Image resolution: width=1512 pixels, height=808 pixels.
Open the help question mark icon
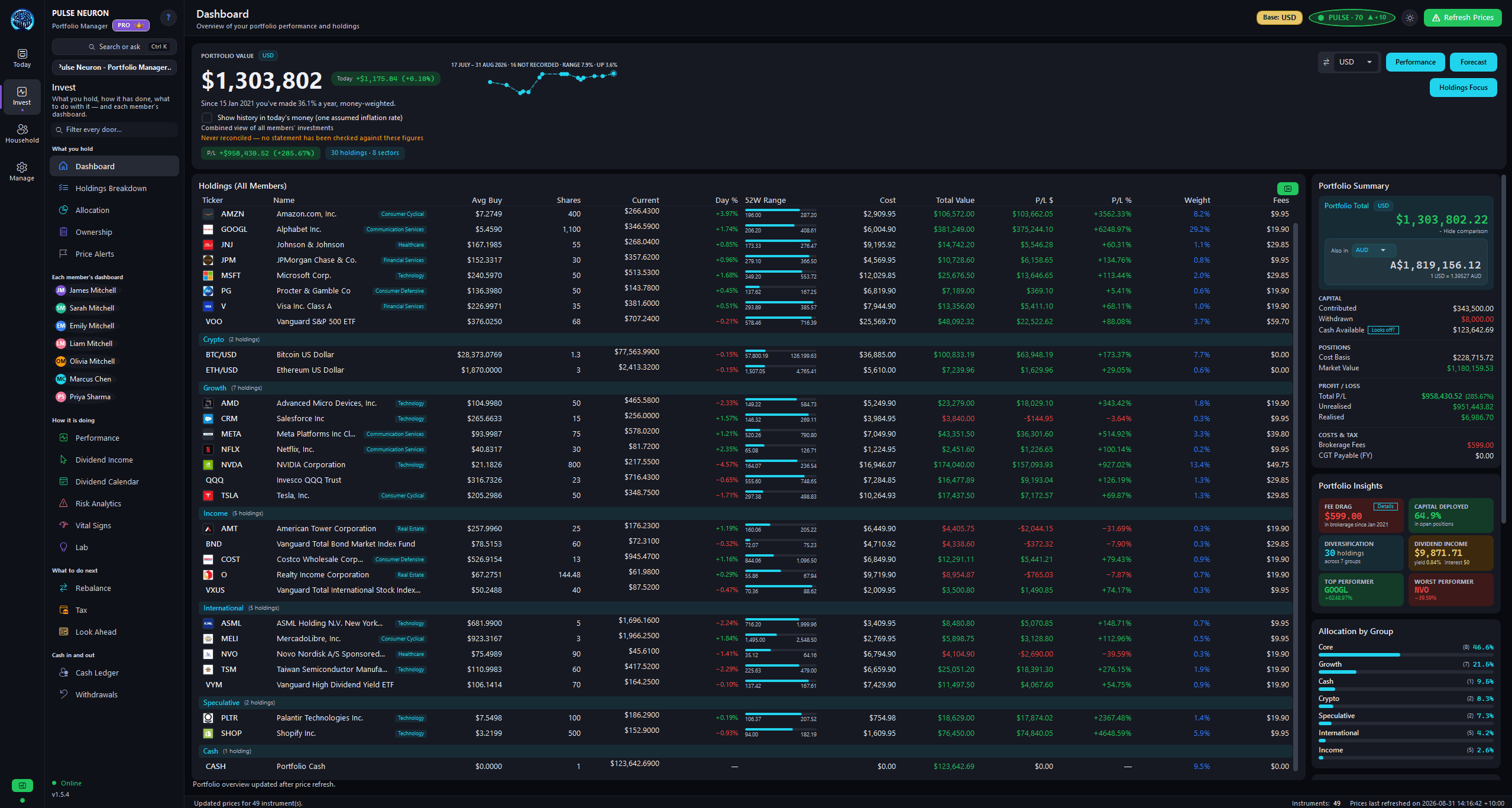coord(169,18)
